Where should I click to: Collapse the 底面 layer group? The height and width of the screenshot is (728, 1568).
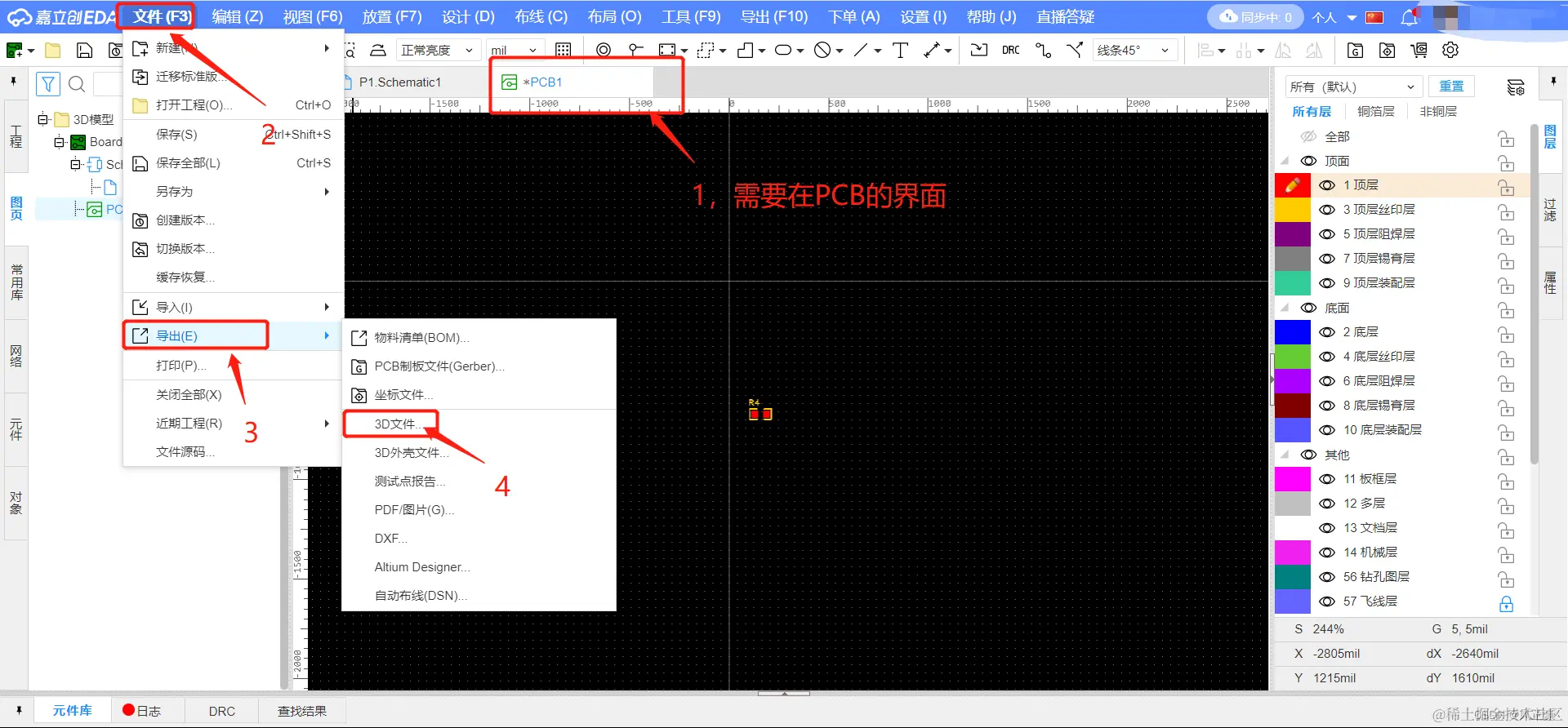1285,308
